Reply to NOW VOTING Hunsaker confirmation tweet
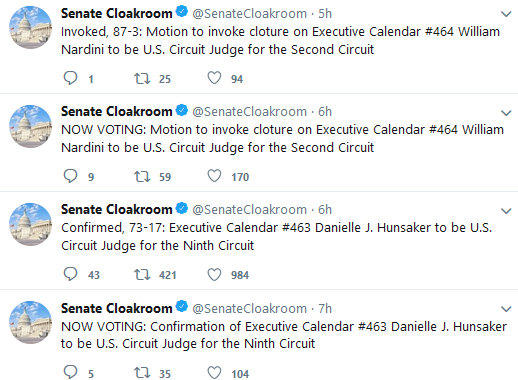This screenshot has width=518, height=380. [x=70, y=373]
